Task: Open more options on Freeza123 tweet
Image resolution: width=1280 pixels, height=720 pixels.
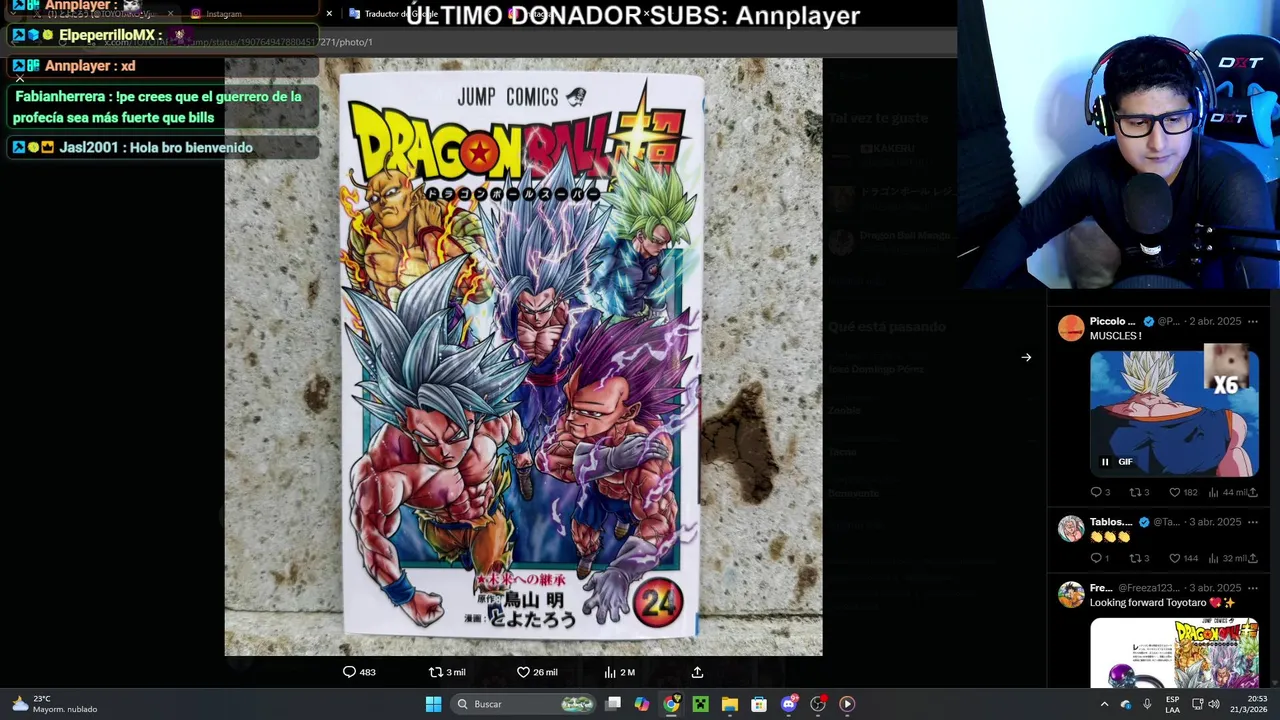Action: [x=1252, y=588]
